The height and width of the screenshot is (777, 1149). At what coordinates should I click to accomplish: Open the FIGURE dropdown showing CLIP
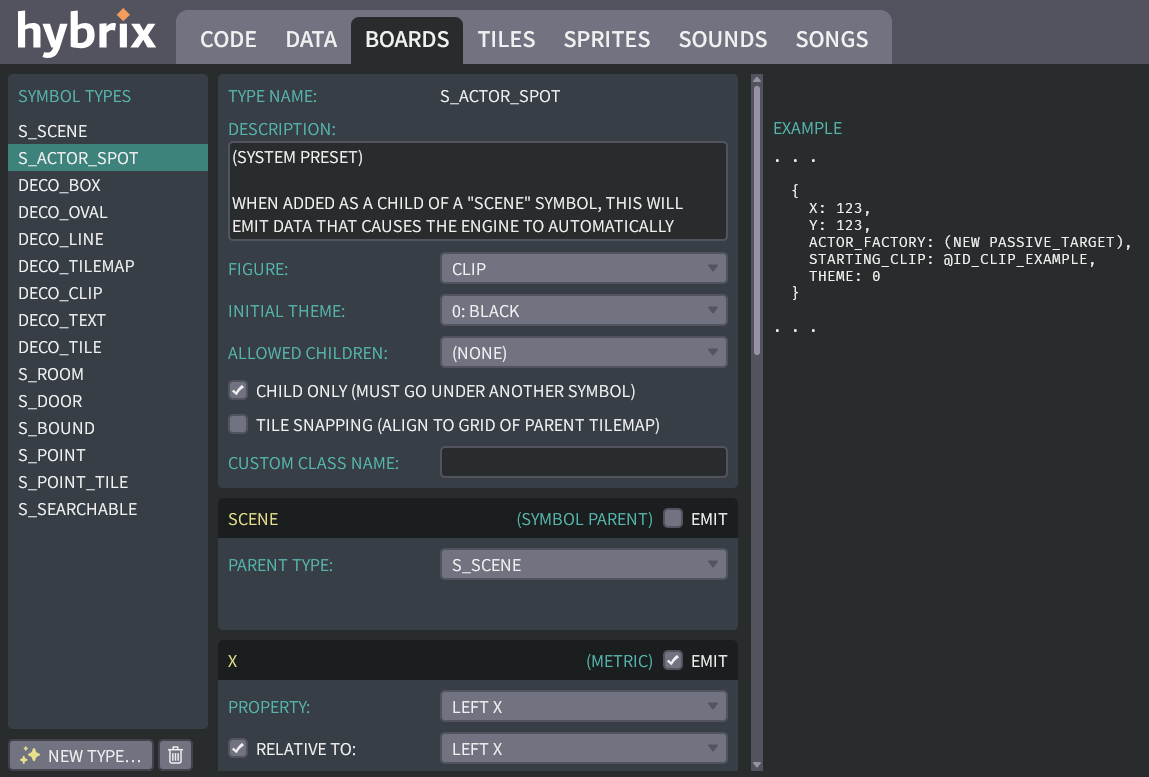click(583, 268)
